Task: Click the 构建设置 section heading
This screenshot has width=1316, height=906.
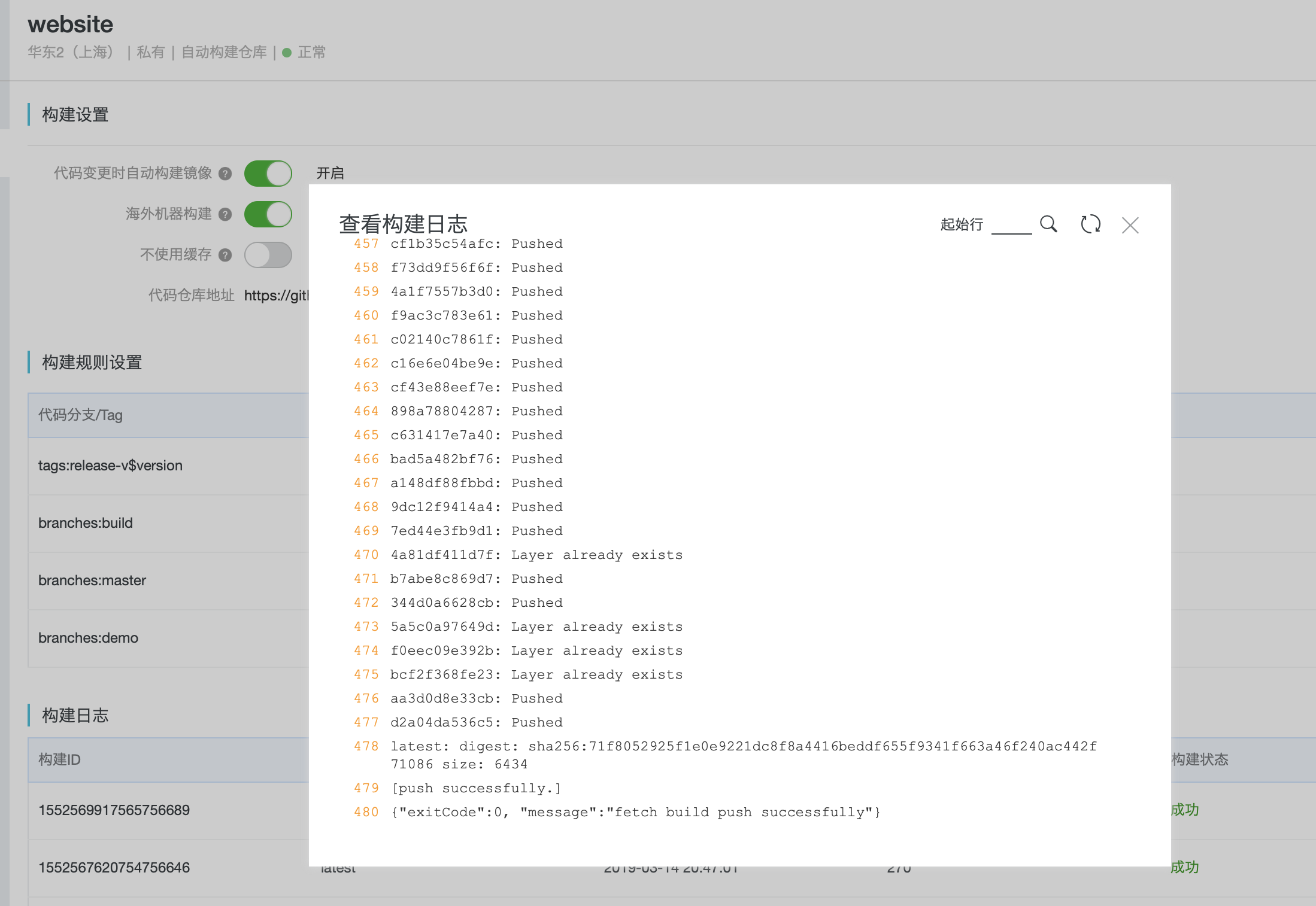Action: click(x=75, y=115)
